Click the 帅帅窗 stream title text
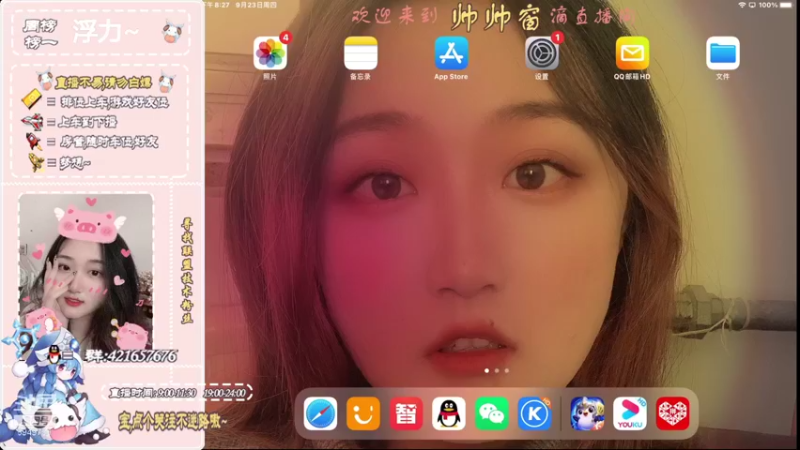 (x=495, y=18)
